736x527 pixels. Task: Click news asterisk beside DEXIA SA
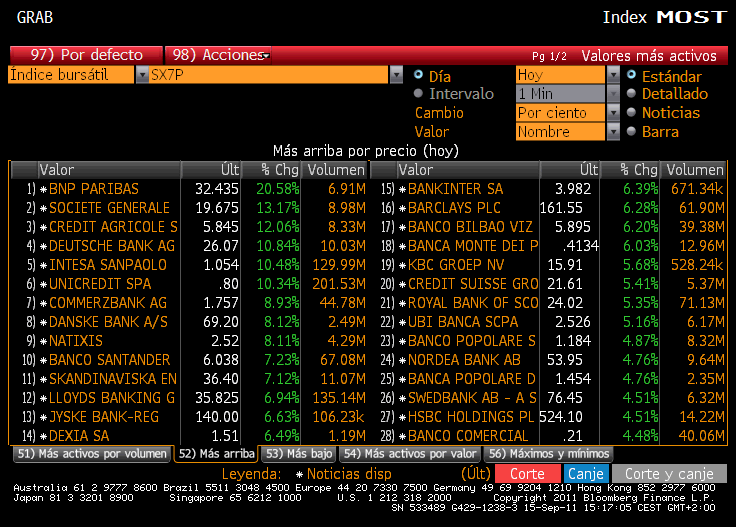[x=43, y=436]
